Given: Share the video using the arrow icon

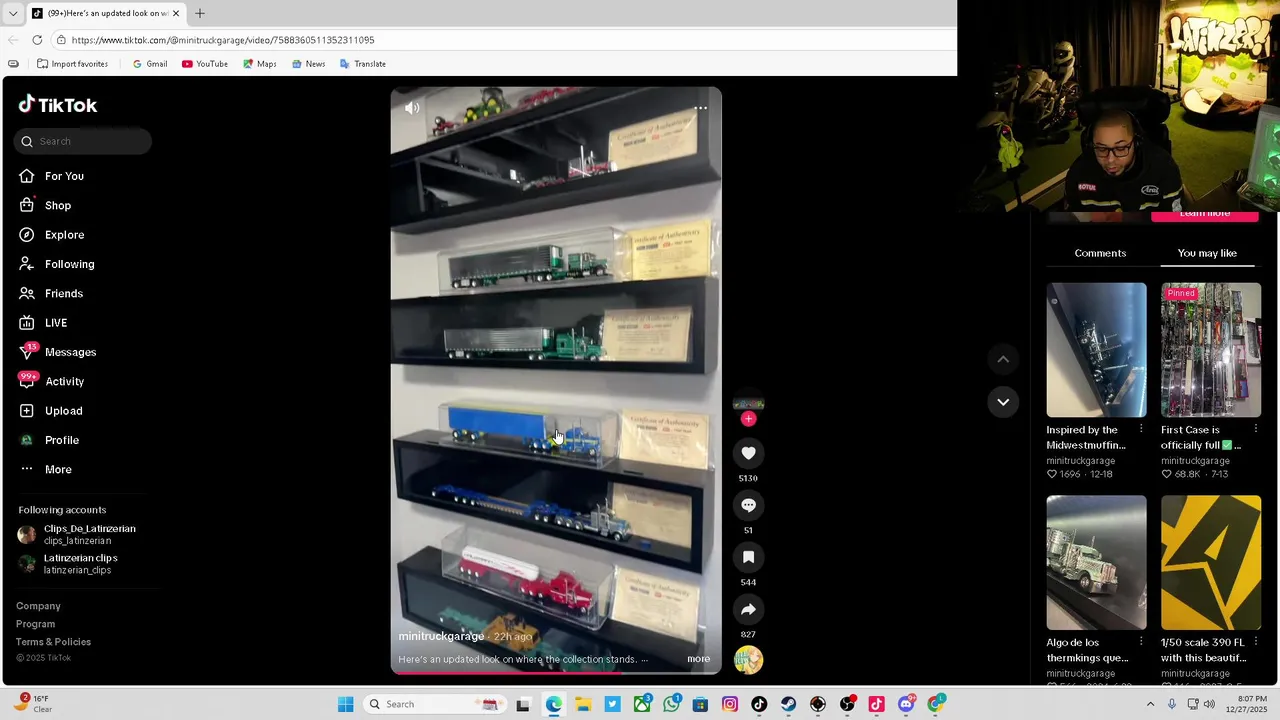Looking at the screenshot, I should pyautogui.click(x=748, y=609).
